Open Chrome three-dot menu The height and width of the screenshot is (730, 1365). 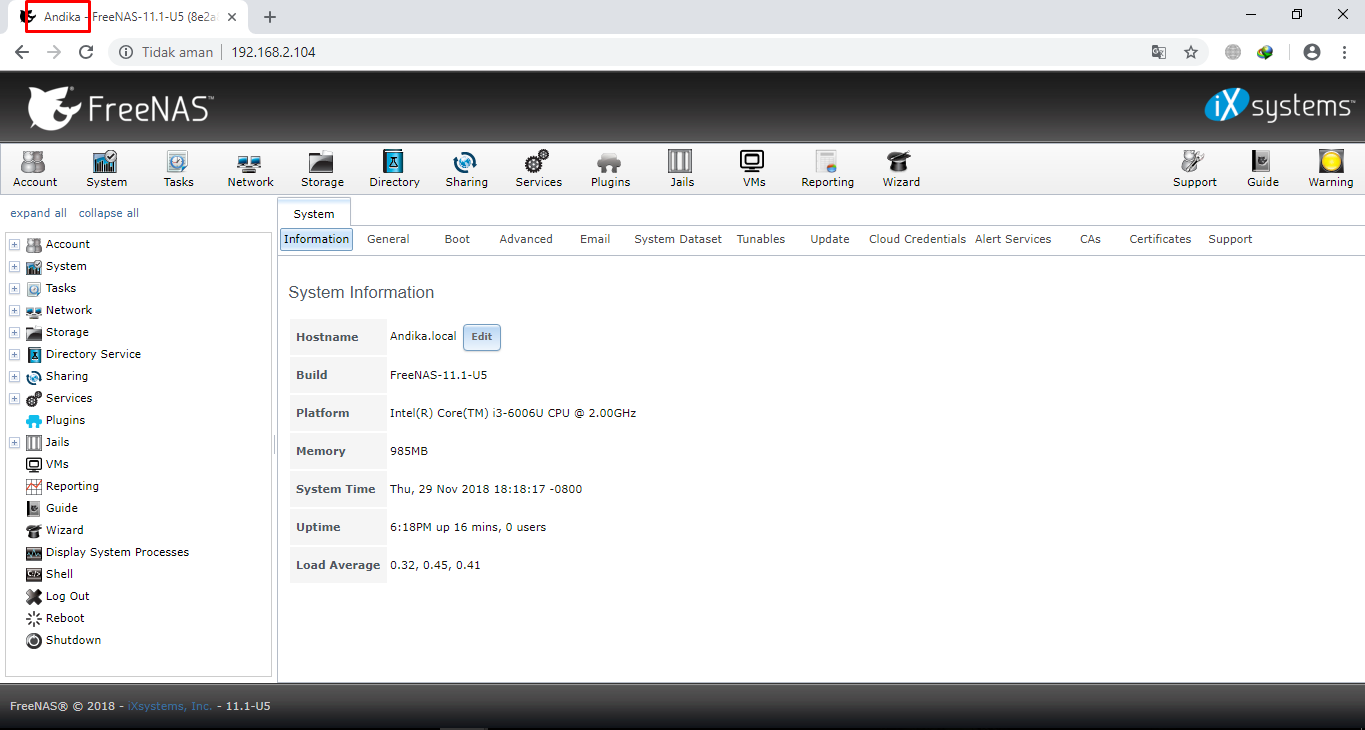(x=1342, y=52)
